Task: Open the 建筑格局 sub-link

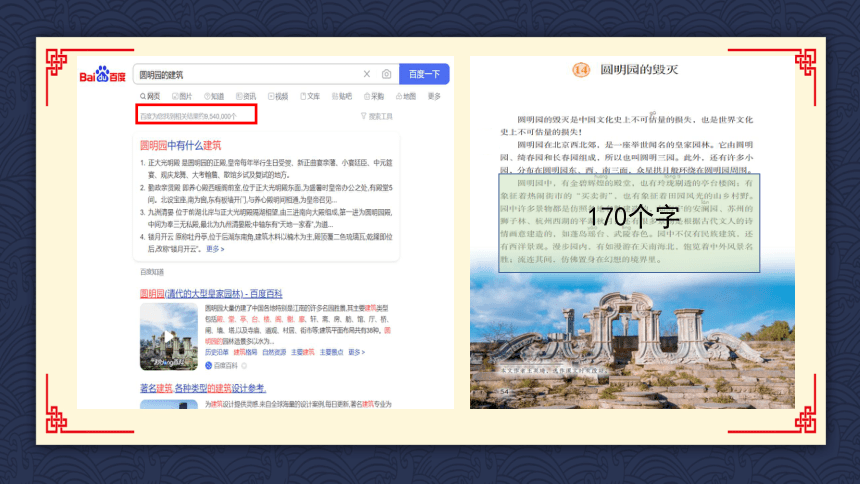Action: (x=245, y=352)
